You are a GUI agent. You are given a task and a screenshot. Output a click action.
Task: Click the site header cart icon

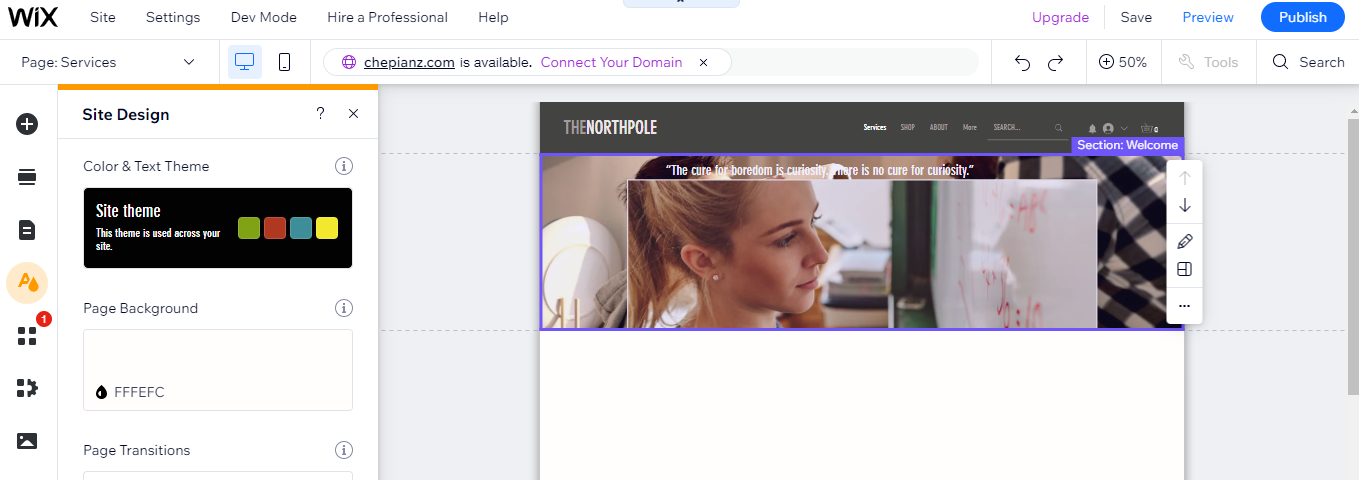tap(1148, 128)
